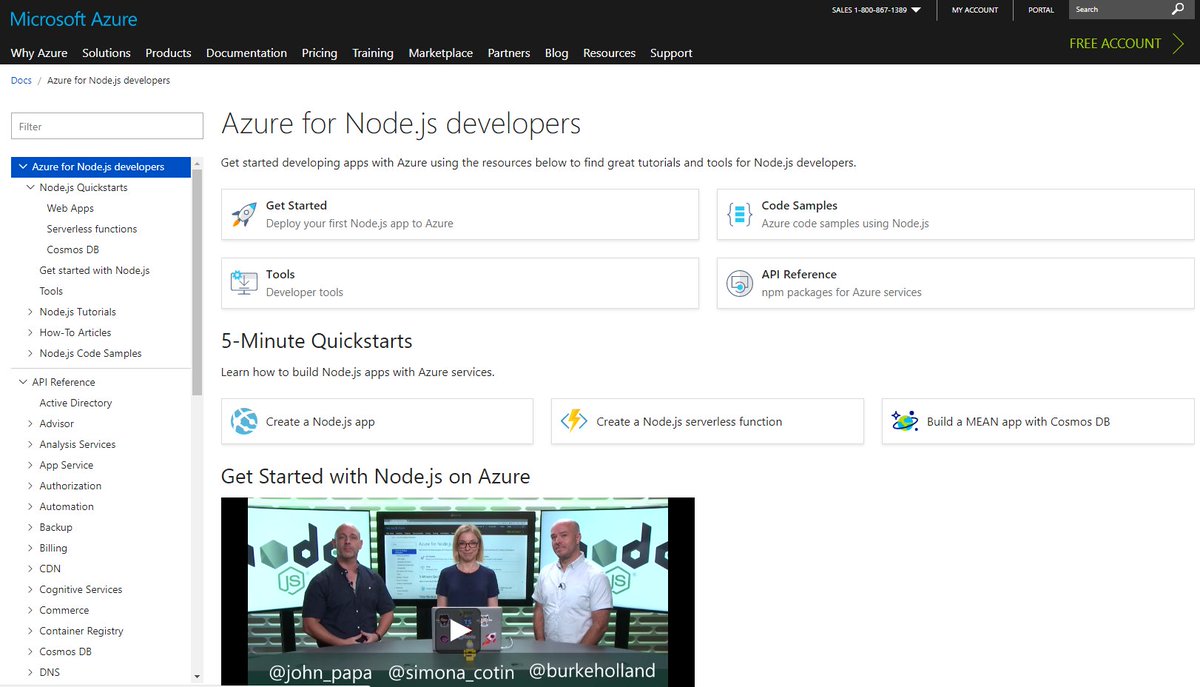Collapse the Node.js Quickstarts section

(31, 188)
